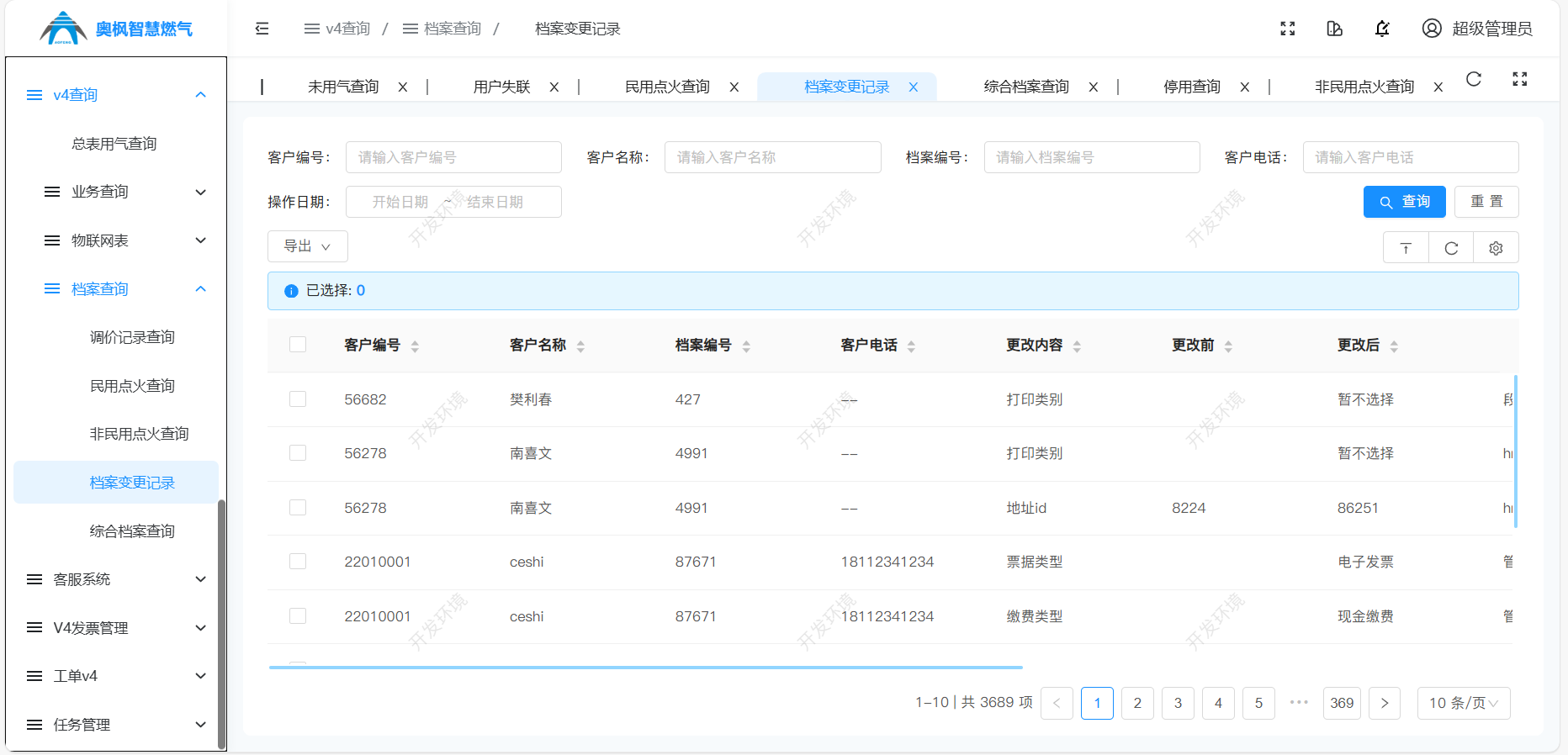
Task: Collapse the 档案查询 sidebar submenu
Action: (x=116, y=289)
